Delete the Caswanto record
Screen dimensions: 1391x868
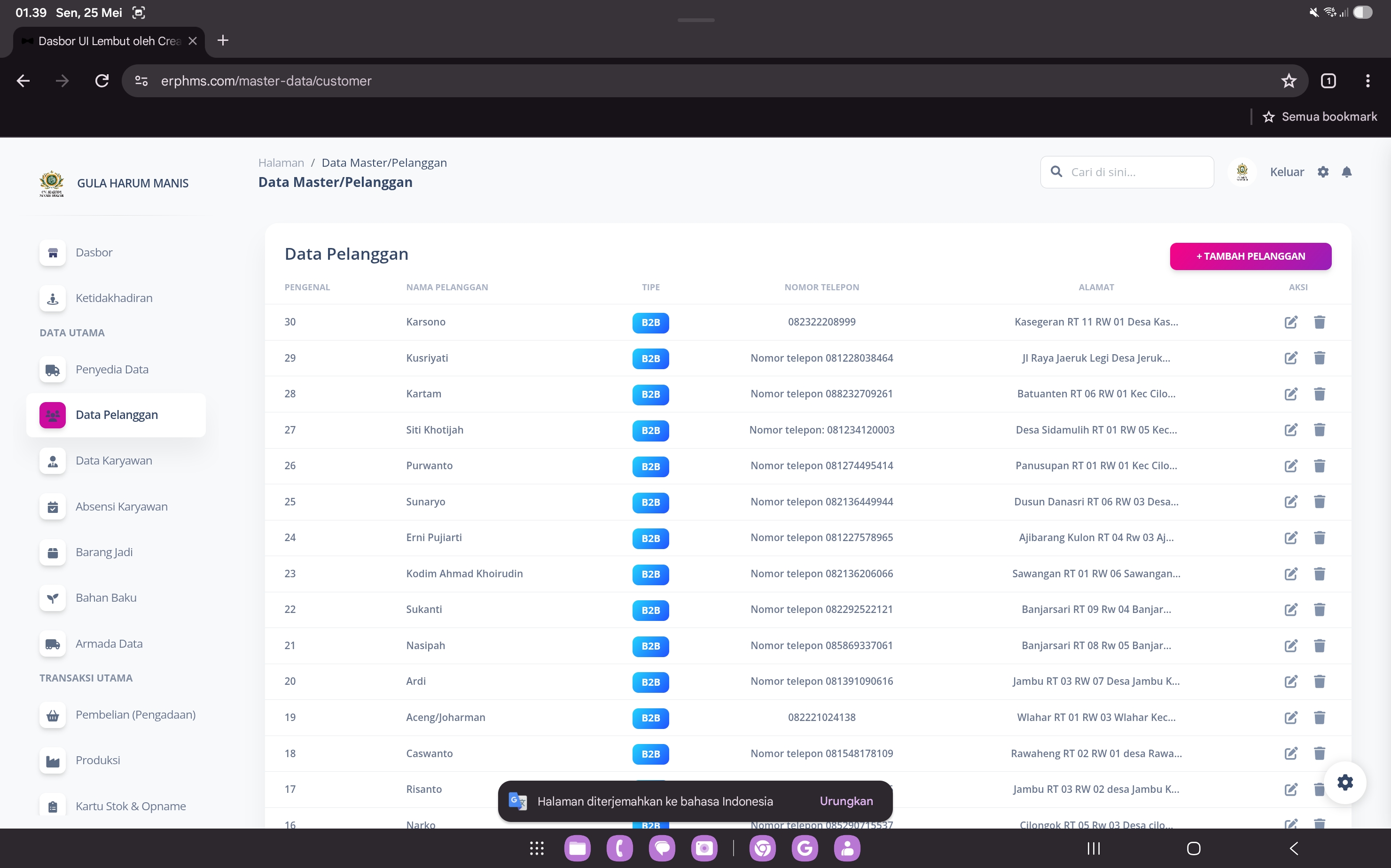click(x=1319, y=753)
